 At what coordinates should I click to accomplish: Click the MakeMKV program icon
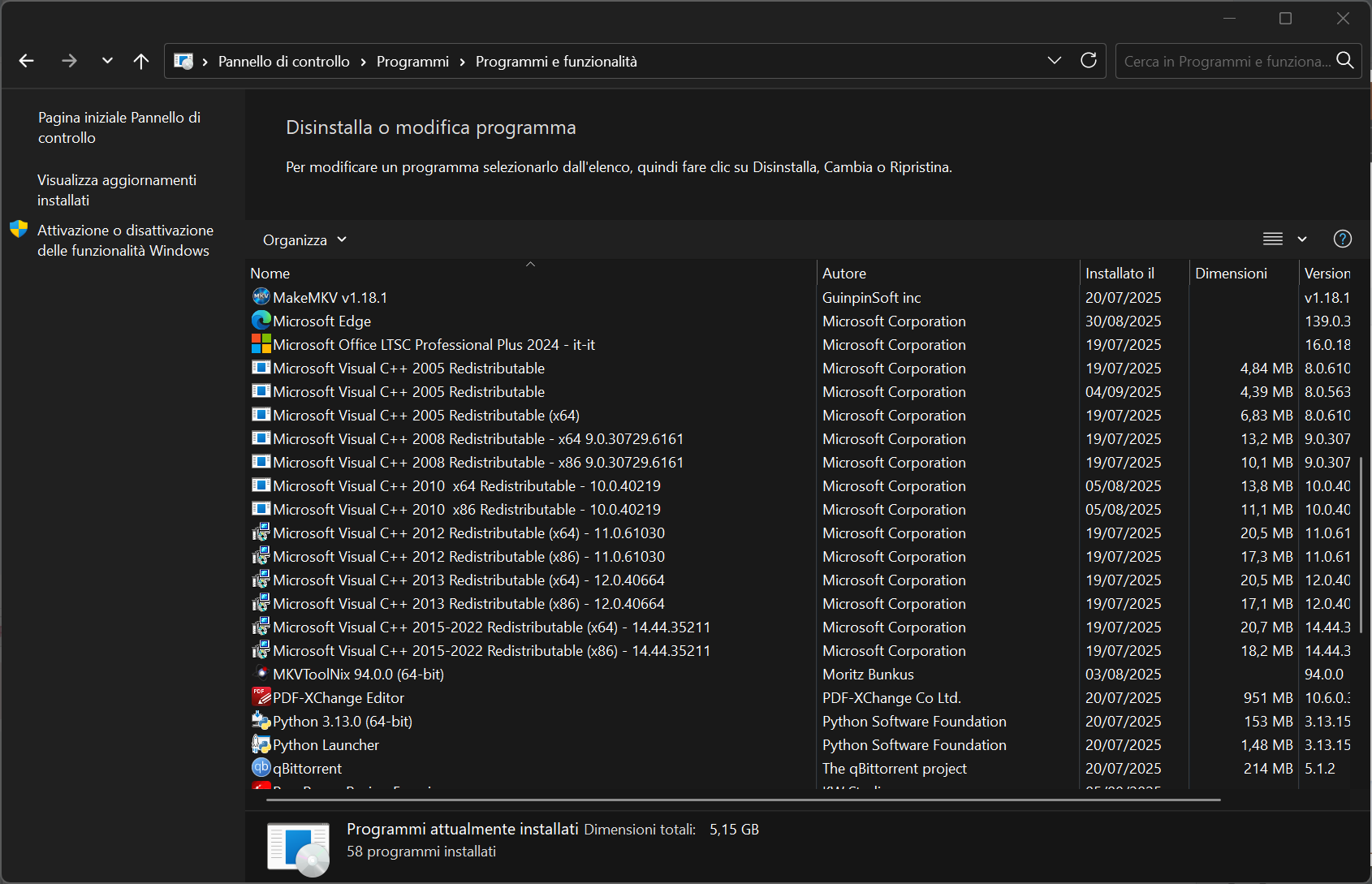tap(261, 297)
